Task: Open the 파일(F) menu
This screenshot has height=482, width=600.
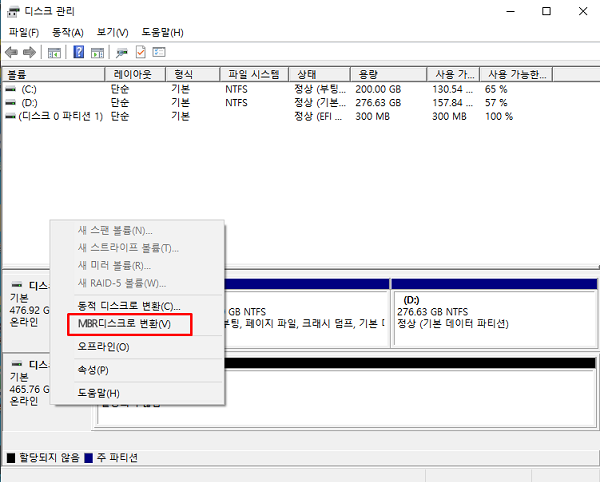Action: point(24,32)
